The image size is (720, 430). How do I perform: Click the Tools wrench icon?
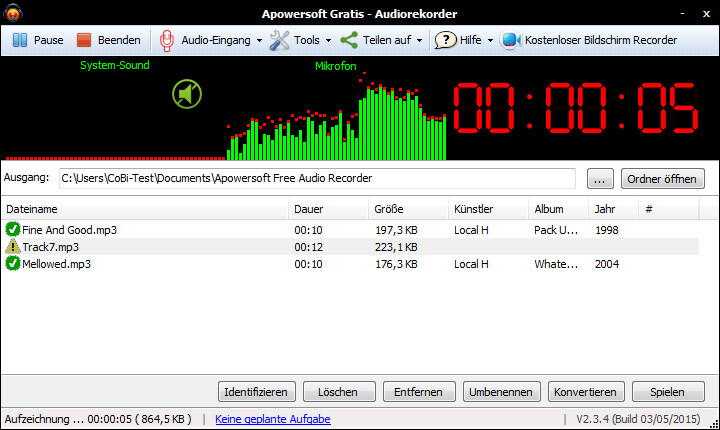pos(279,40)
